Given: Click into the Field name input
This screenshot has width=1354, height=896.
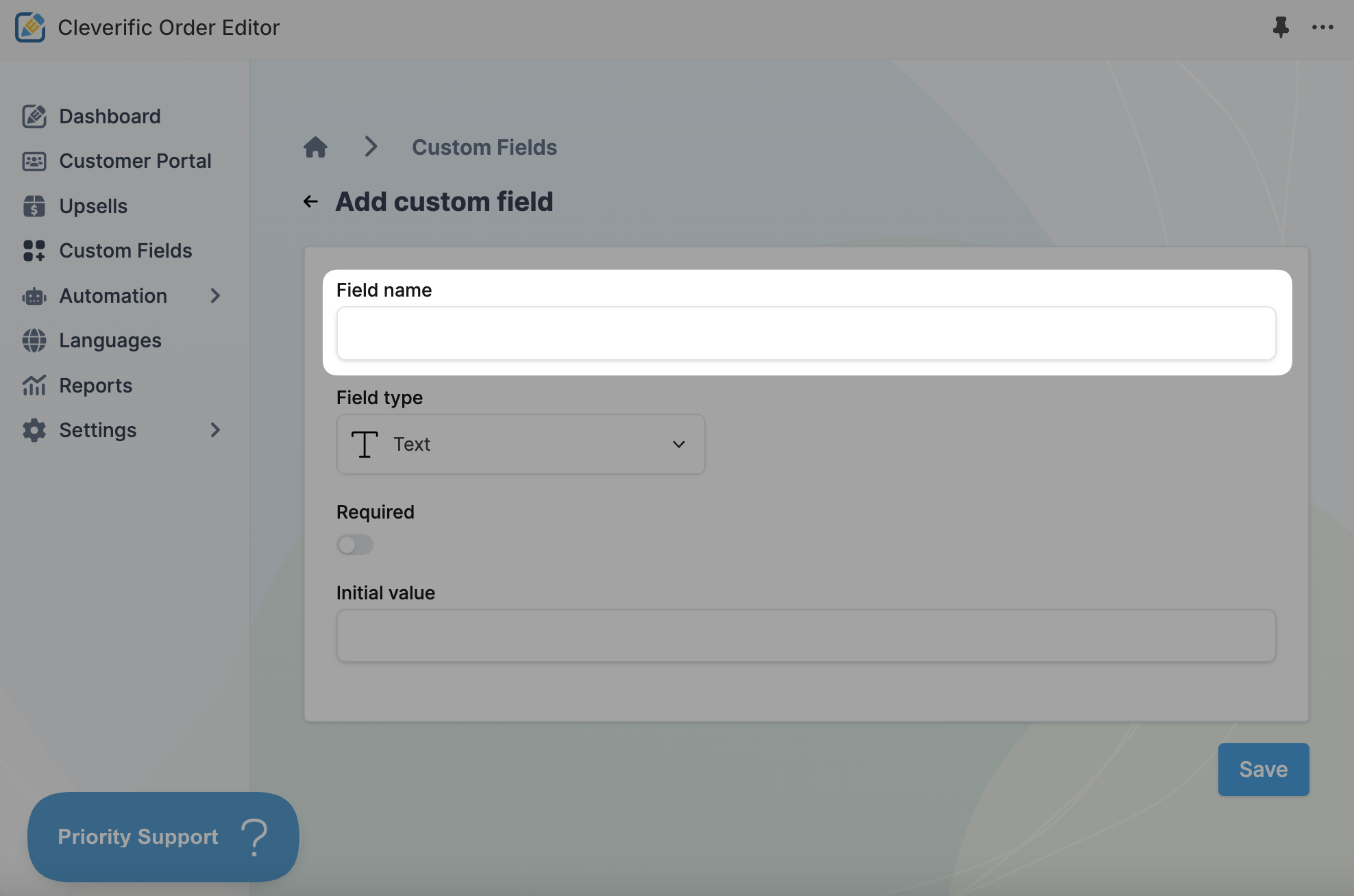Looking at the screenshot, I should pos(806,333).
